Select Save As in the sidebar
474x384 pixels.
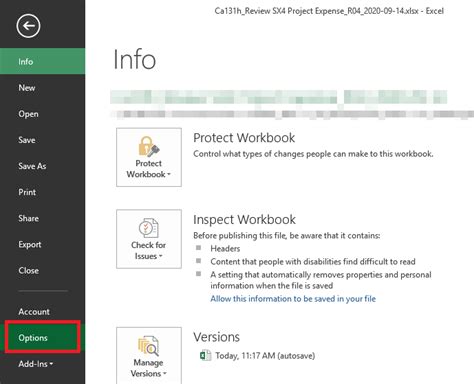click(42, 166)
